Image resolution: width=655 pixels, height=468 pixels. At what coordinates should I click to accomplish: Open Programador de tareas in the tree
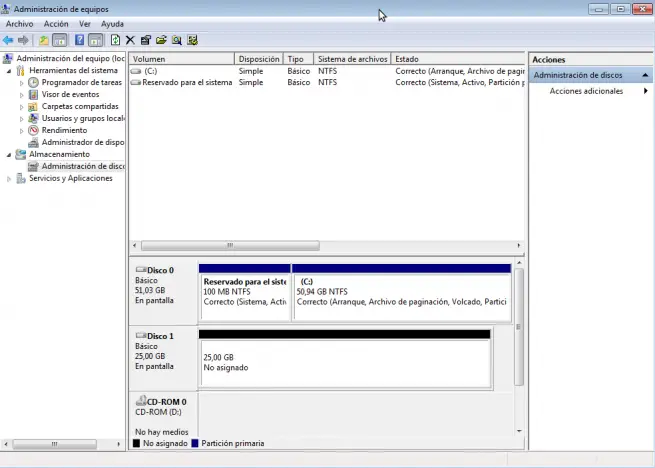click(x=81, y=83)
